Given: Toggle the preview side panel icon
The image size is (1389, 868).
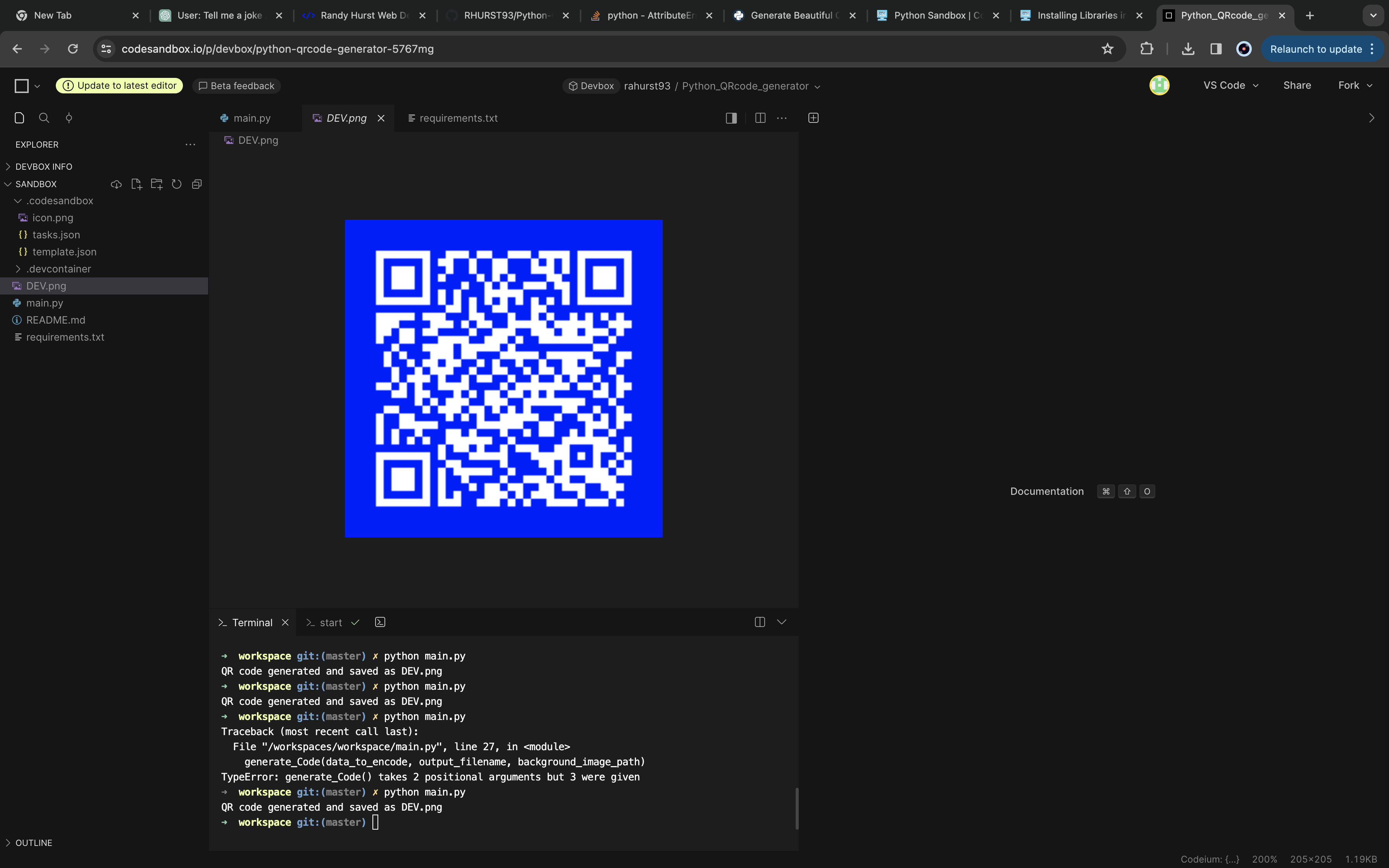Looking at the screenshot, I should 731,118.
